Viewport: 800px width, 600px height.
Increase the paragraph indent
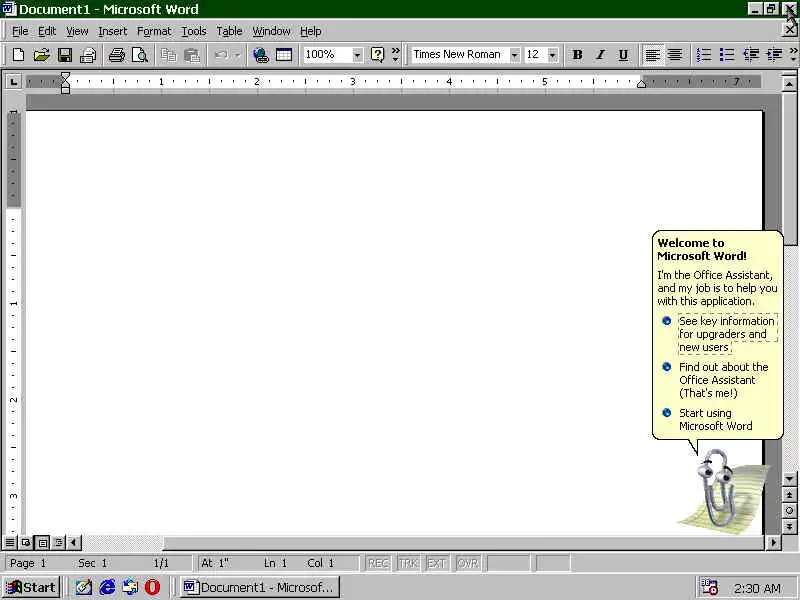click(774, 55)
